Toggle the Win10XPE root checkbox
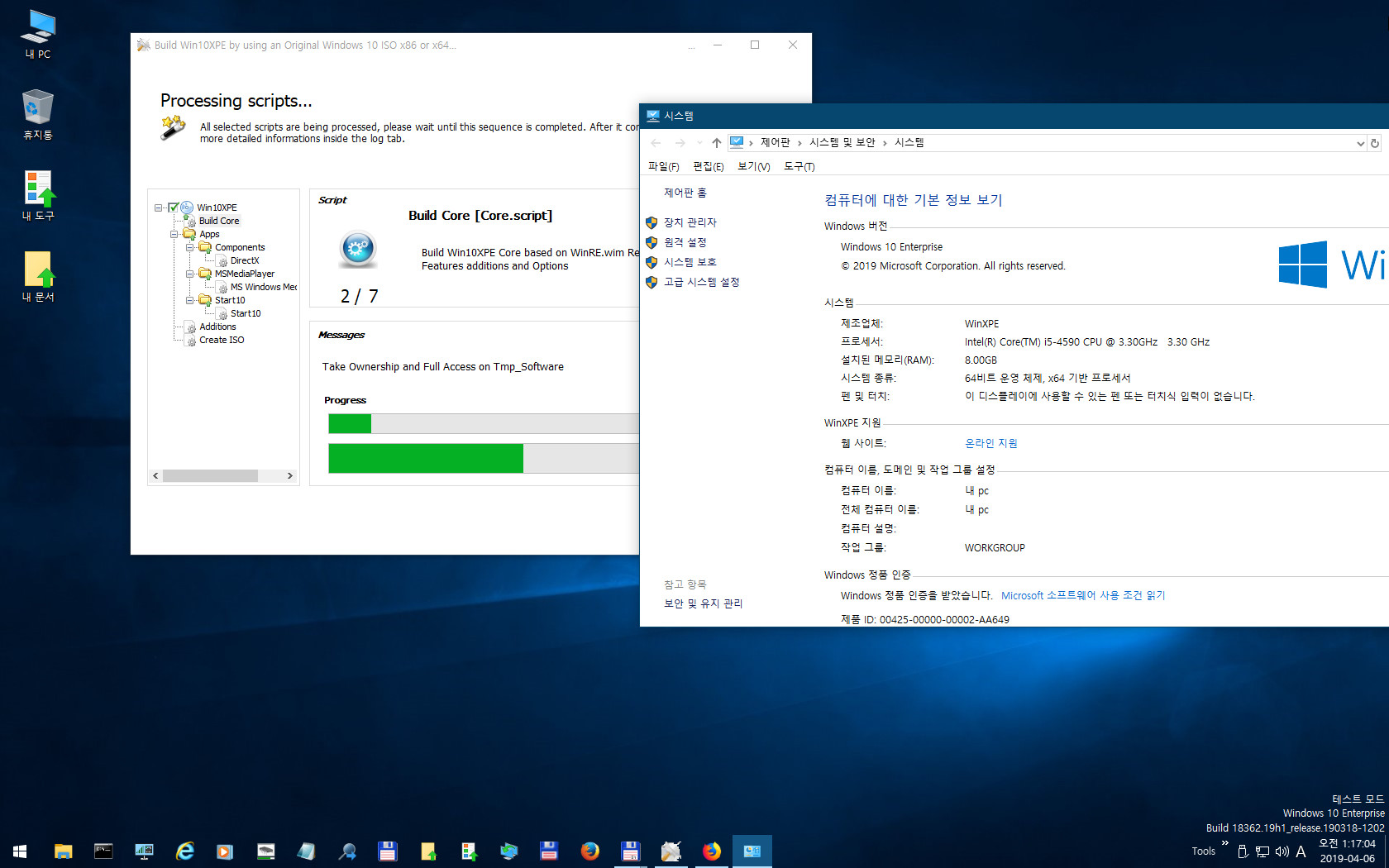 [174, 207]
